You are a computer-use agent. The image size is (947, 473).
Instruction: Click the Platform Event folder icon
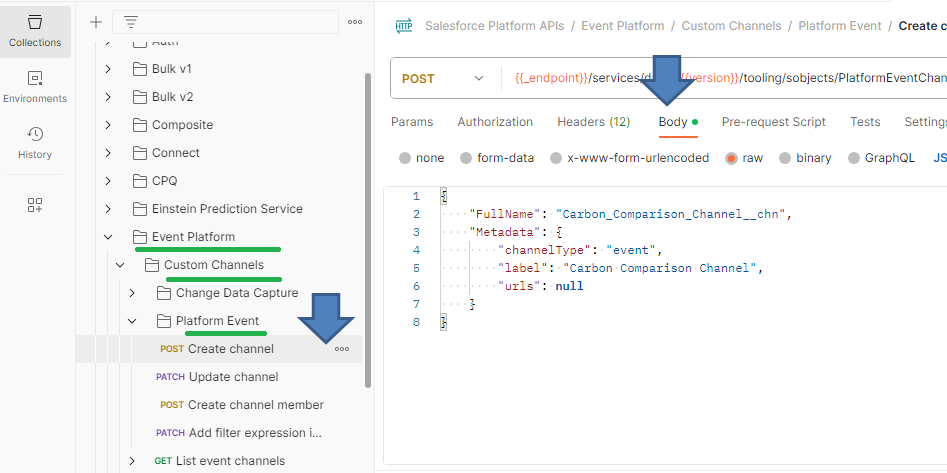tap(164, 321)
